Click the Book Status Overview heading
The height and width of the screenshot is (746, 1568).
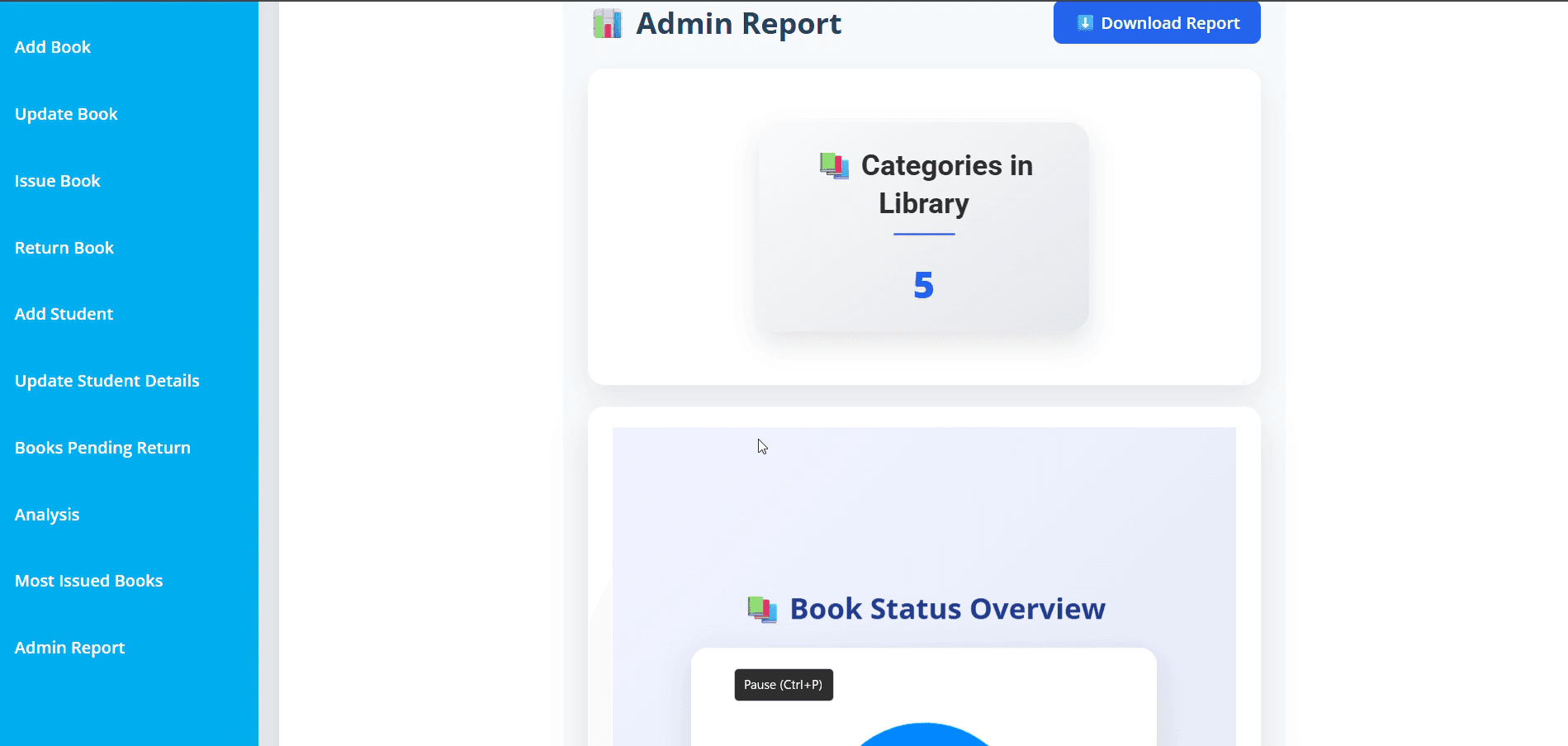(947, 609)
